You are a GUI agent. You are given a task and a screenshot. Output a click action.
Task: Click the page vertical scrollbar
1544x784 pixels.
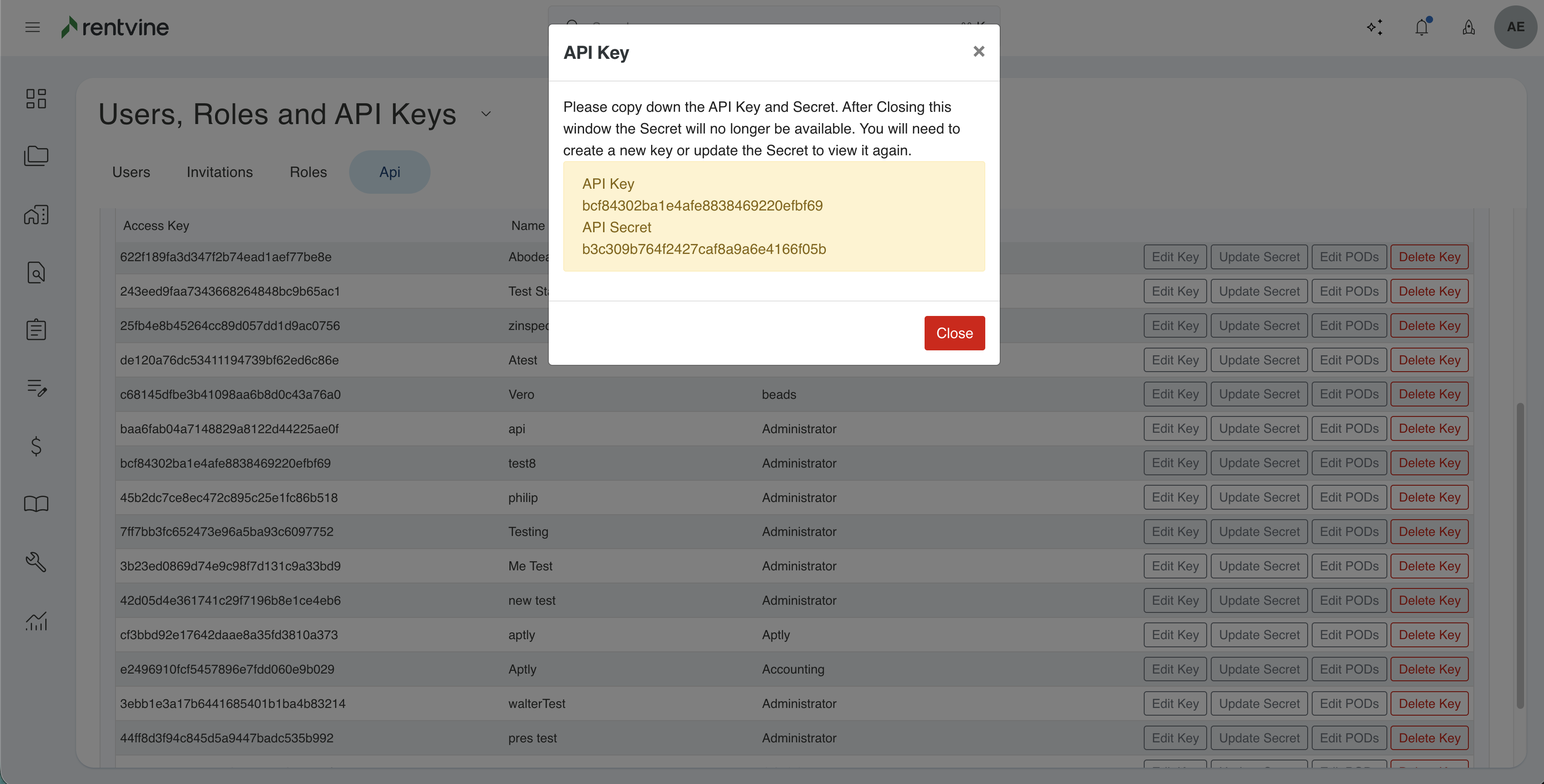point(1520,555)
